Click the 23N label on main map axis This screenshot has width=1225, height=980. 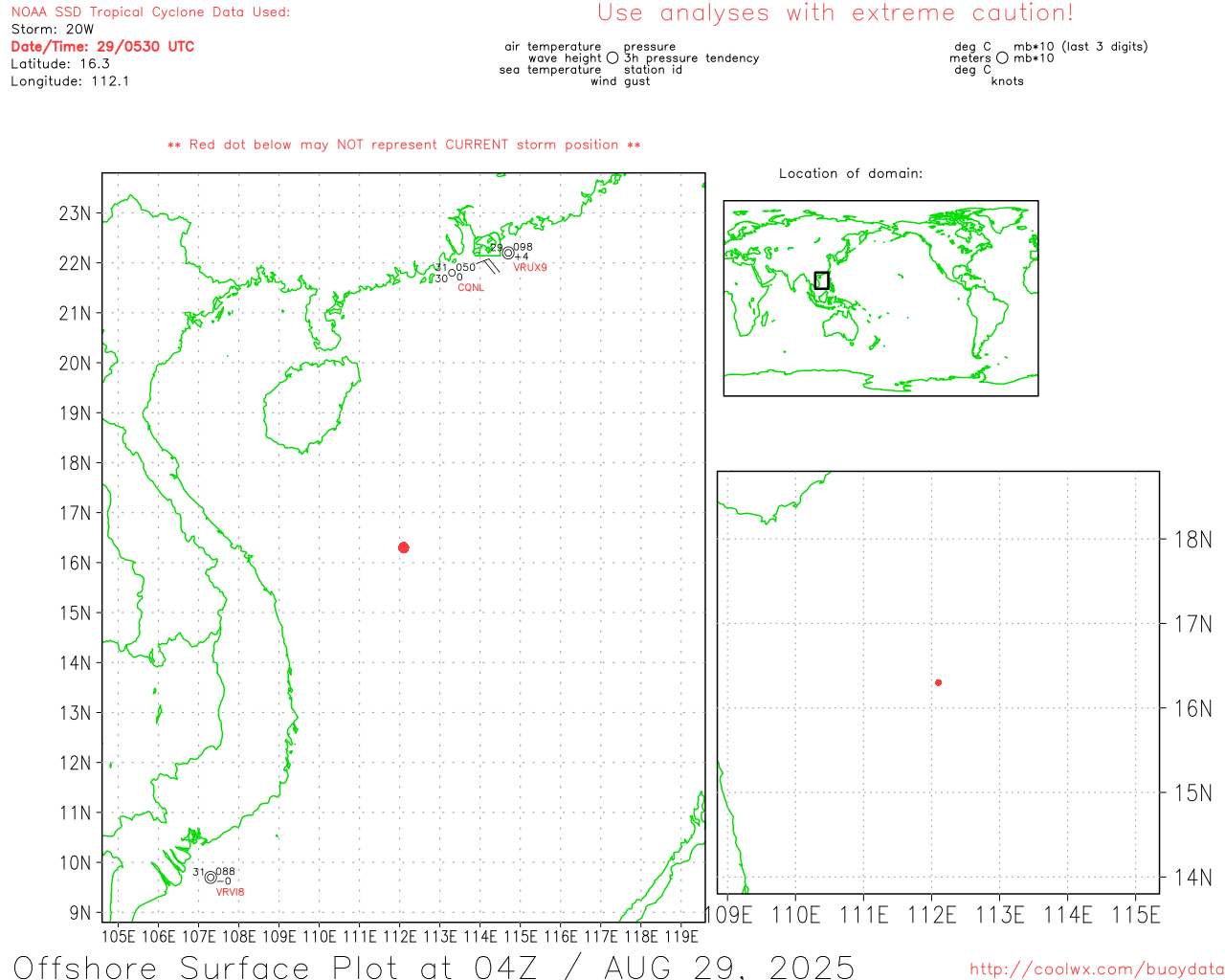tap(76, 213)
